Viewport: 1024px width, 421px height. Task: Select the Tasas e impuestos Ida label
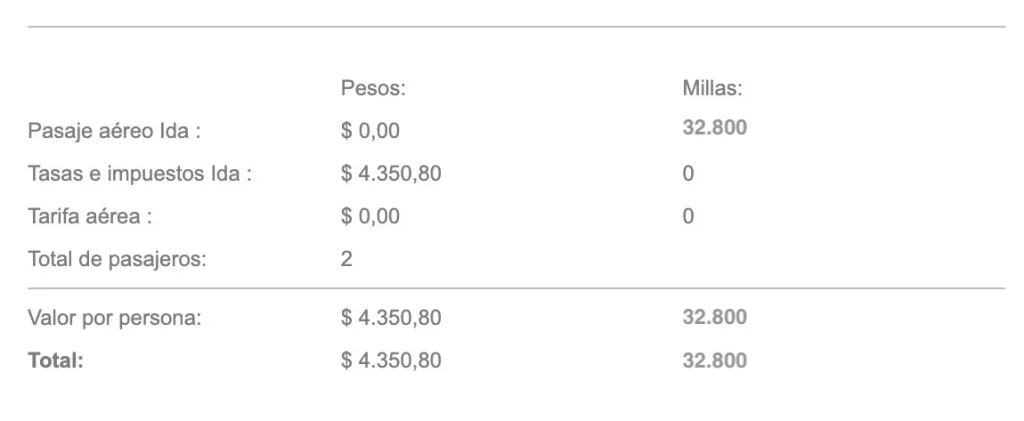[139, 174]
